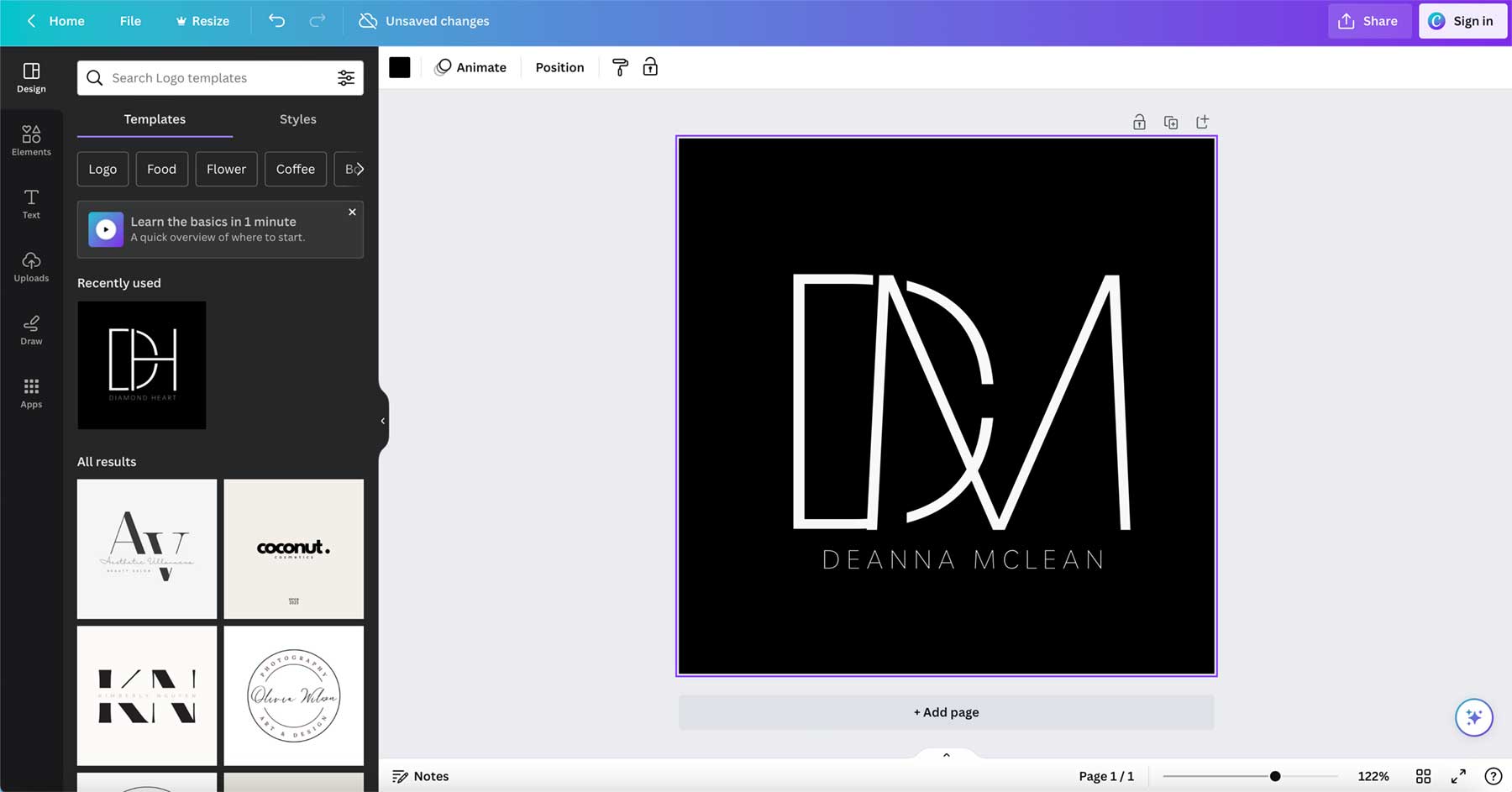The width and height of the screenshot is (1512, 792).
Task: Expand the hidden page notes drawer
Action: pyautogui.click(x=945, y=754)
